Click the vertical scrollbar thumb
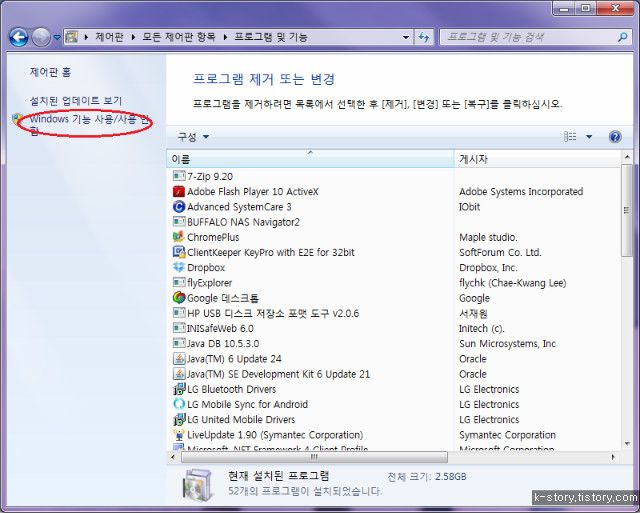Screen dimensions: 640x513 pos(627,210)
